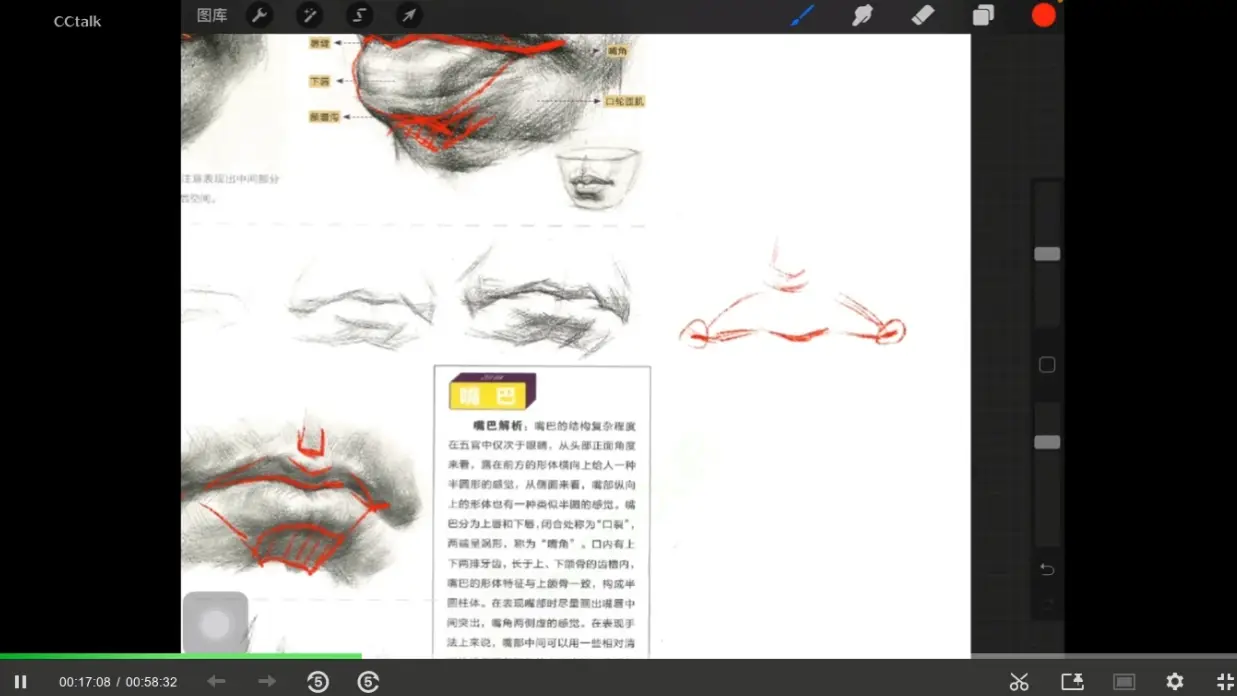
Task: Open the video clip scissors tool
Action: (1019, 681)
